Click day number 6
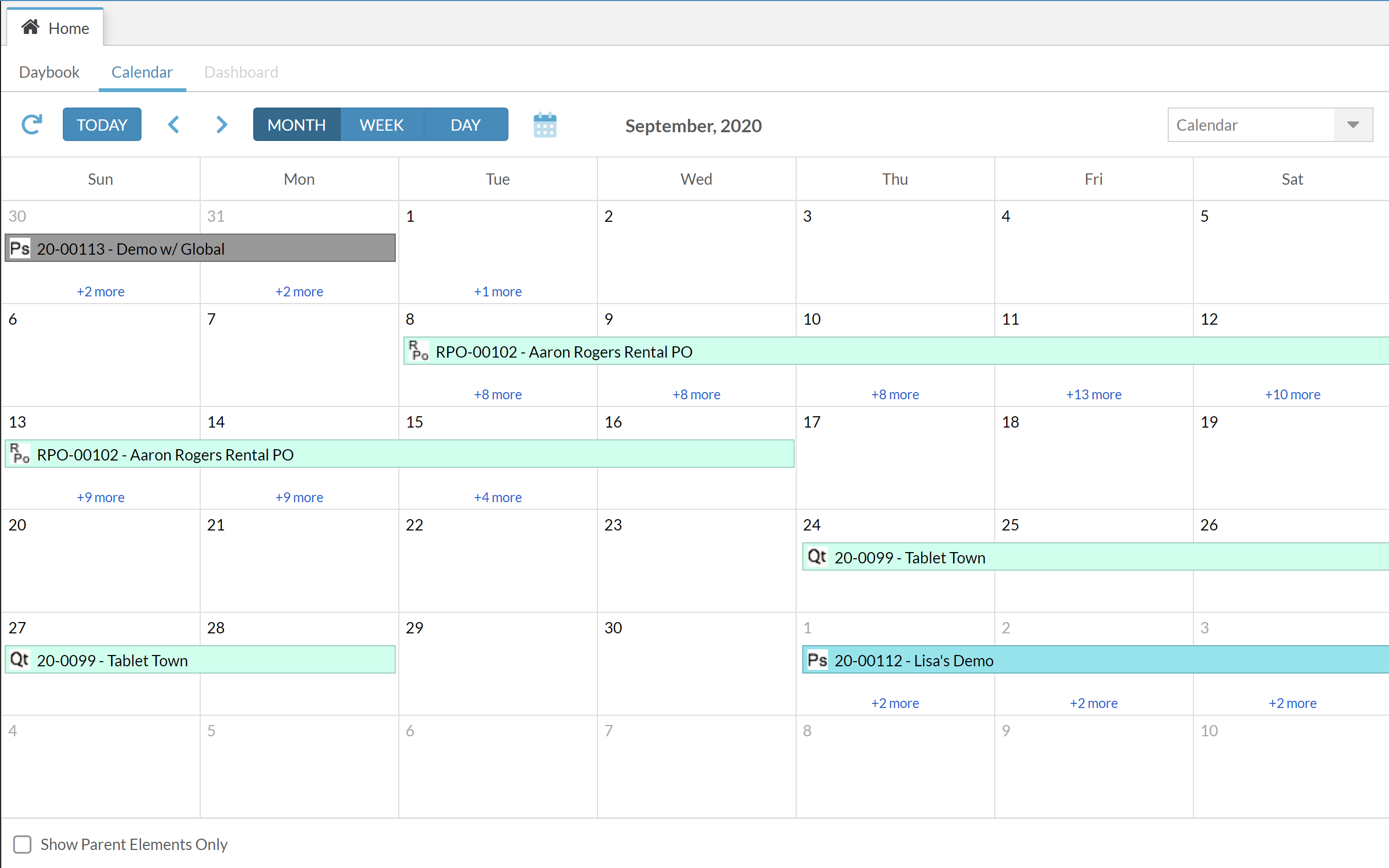Image resolution: width=1389 pixels, height=868 pixels. tap(13, 319)
